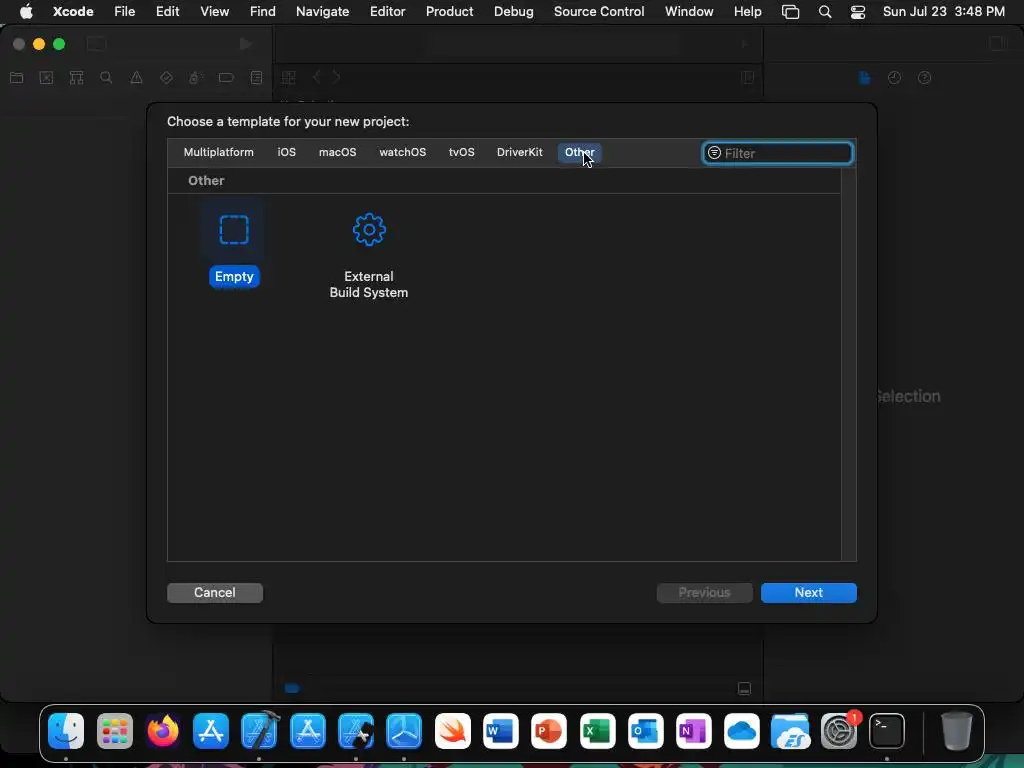Cancel the new project dialog

coord(215,592)
